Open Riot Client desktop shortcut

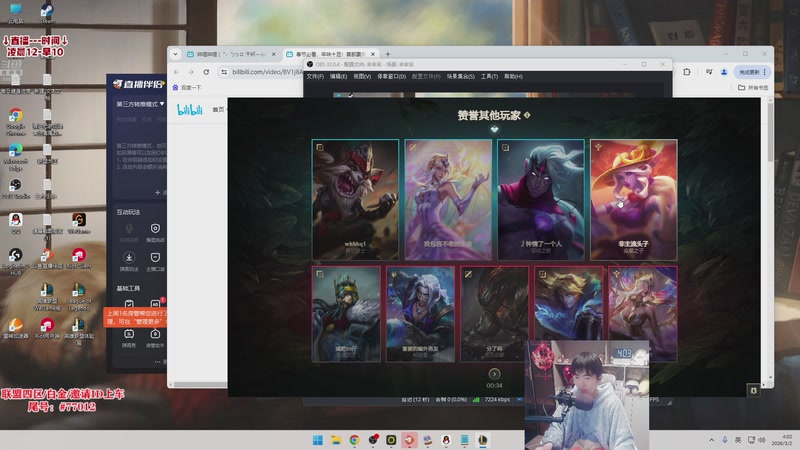point(78,258)
